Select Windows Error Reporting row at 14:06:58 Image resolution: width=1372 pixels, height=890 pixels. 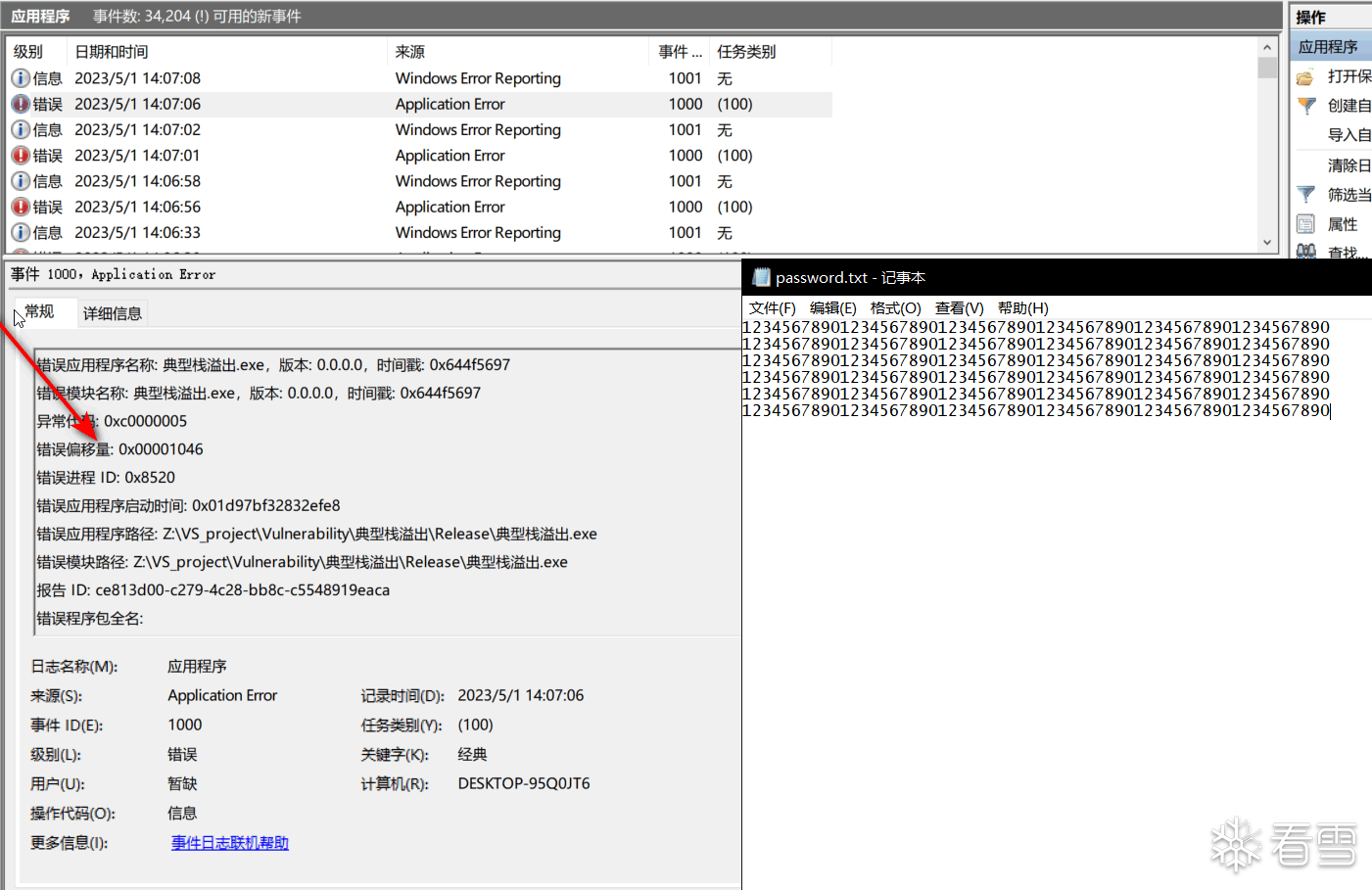420,181
